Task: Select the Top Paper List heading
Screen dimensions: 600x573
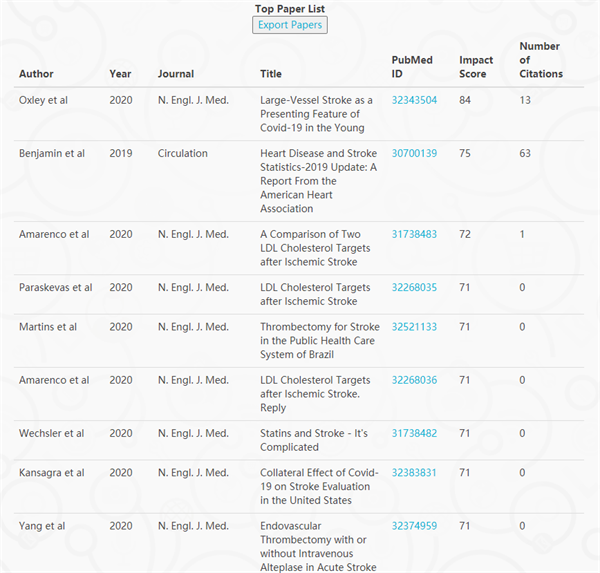Action: pos(290,9)
